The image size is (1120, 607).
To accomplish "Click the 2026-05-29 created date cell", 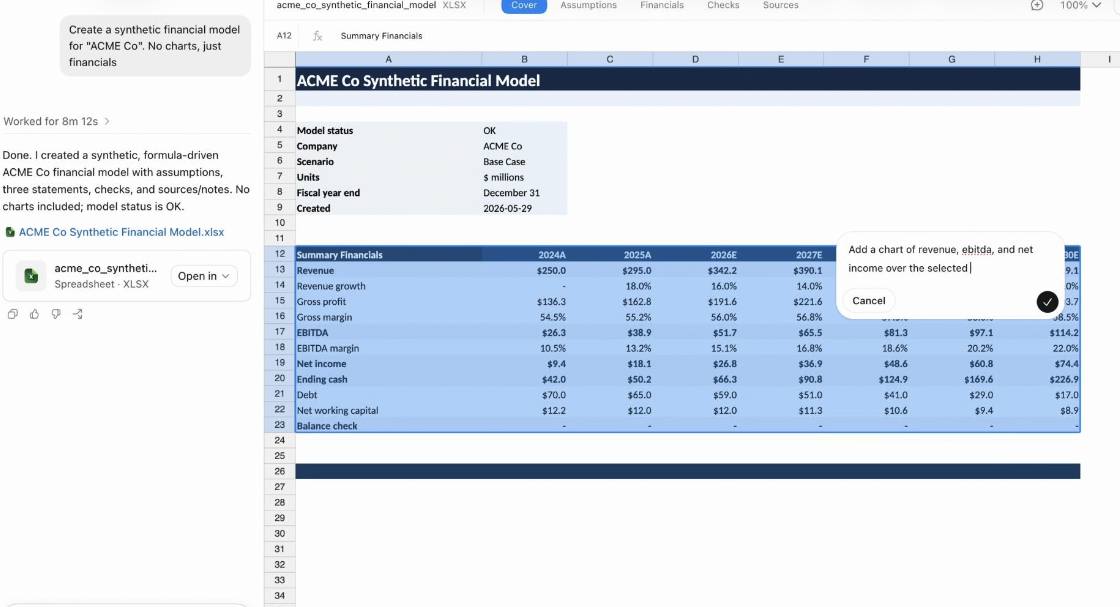I will (x=524, y=209).
